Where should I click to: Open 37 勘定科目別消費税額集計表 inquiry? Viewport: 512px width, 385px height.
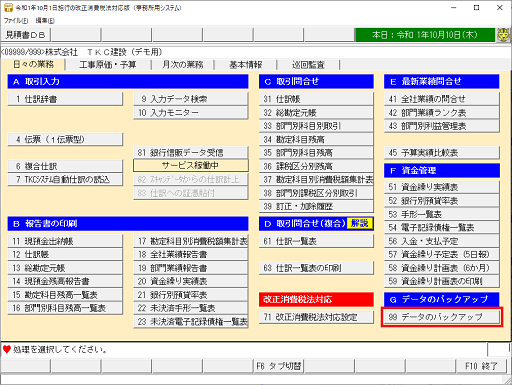click(x=316, y=179)
